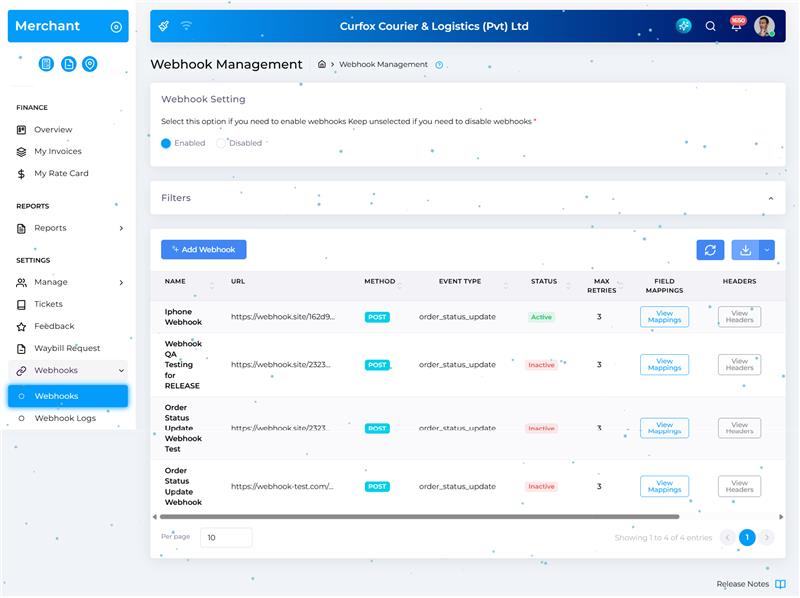800x598 pixels.
Task: View Mappings for Iphone Webhook
Action: 664,317
